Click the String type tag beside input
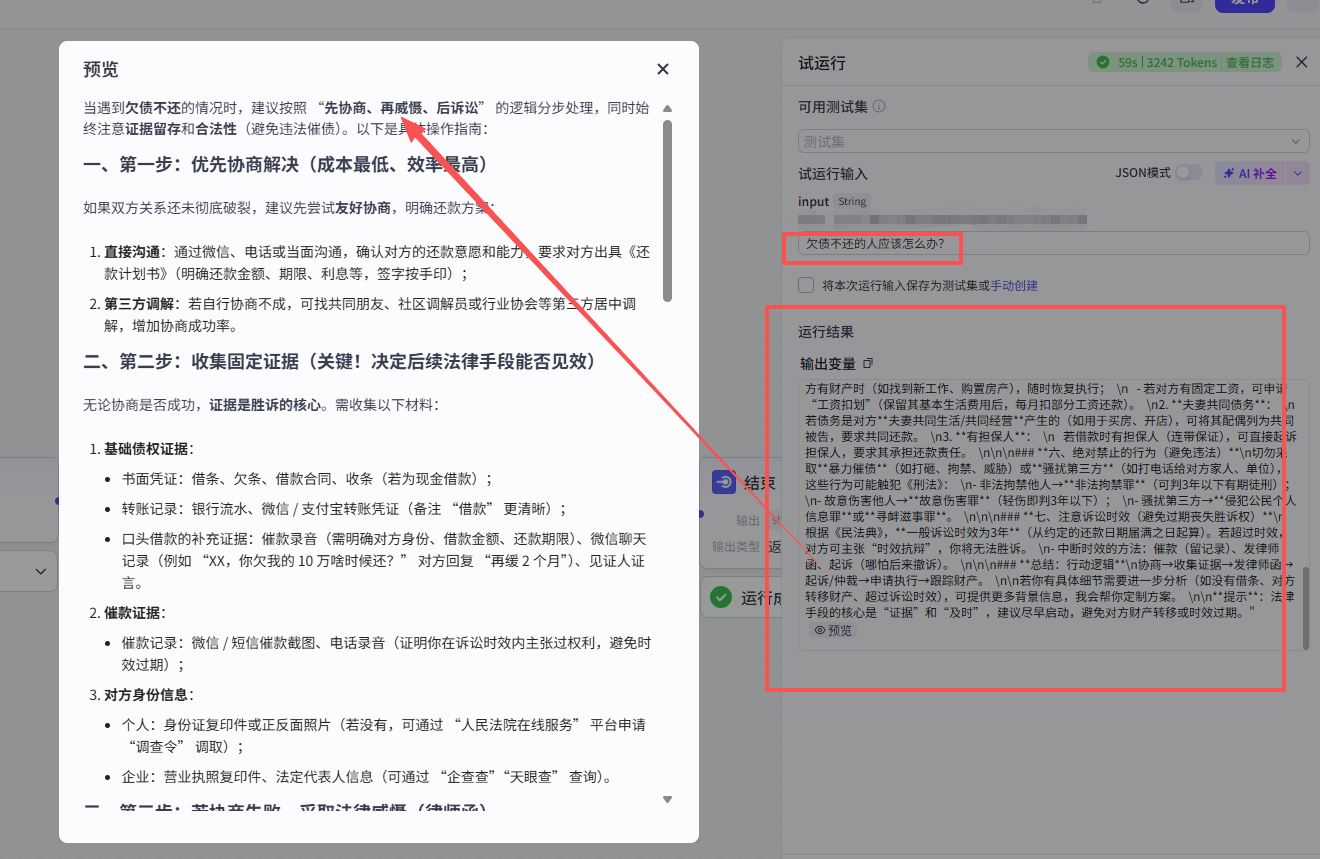Viewport: 1320px width, 859px height. point(853,201)
